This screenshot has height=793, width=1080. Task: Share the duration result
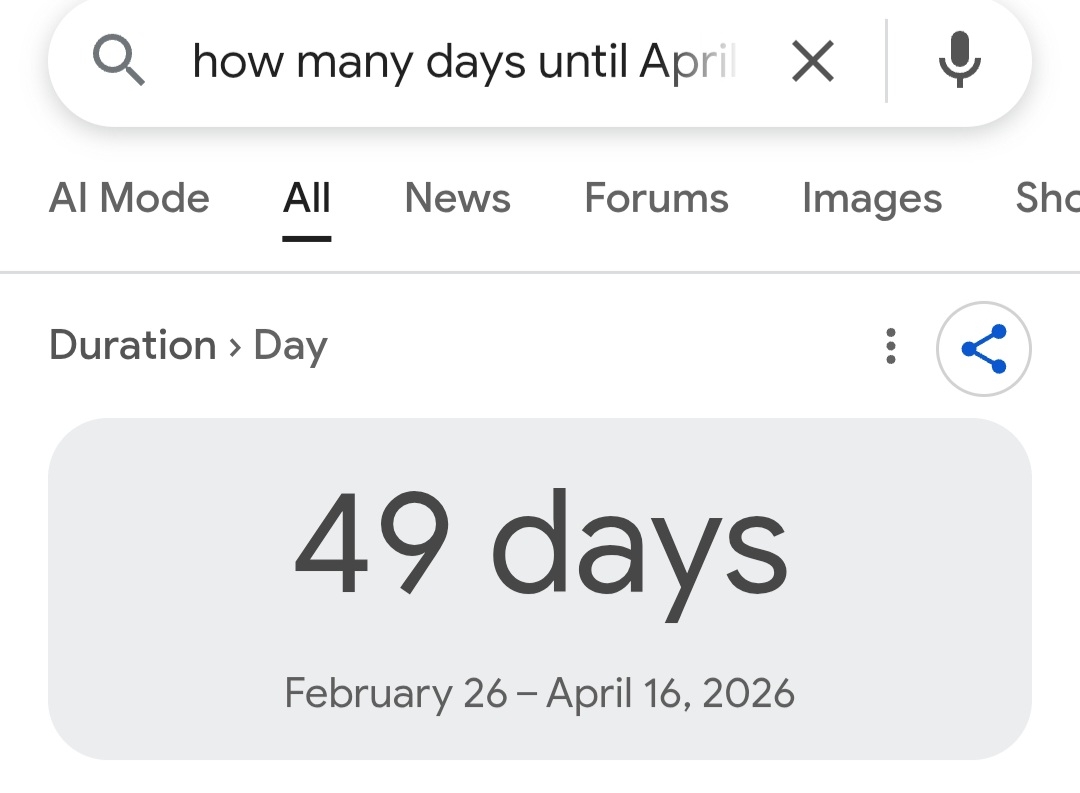[x=983, y=349]
